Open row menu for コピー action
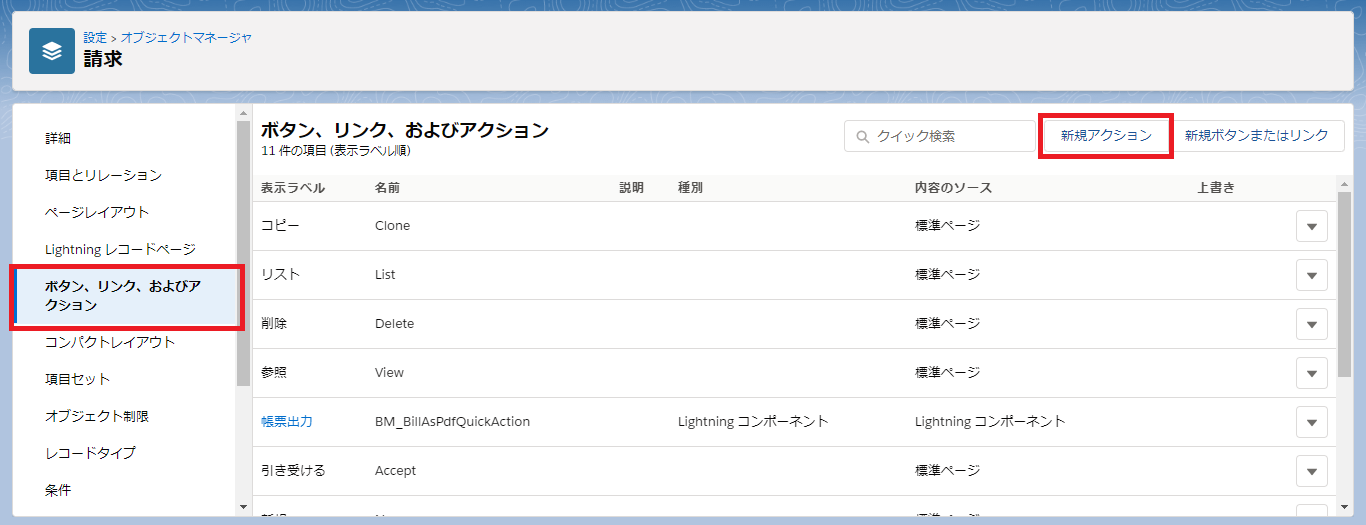 (x=1311, y=226)
